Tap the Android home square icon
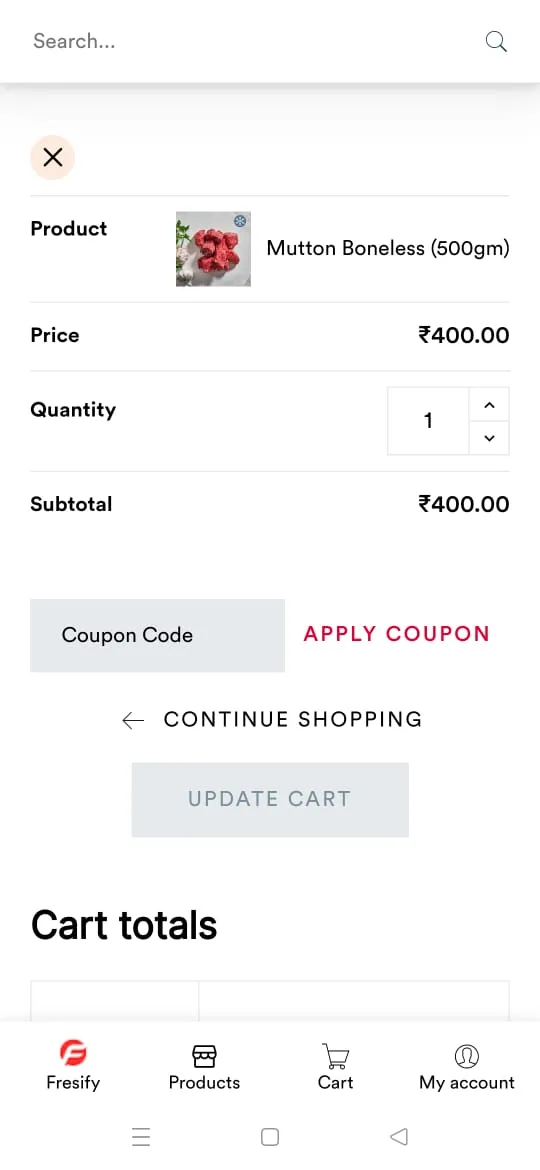The image size is (540, 1170). click(x=270, y=1137)
